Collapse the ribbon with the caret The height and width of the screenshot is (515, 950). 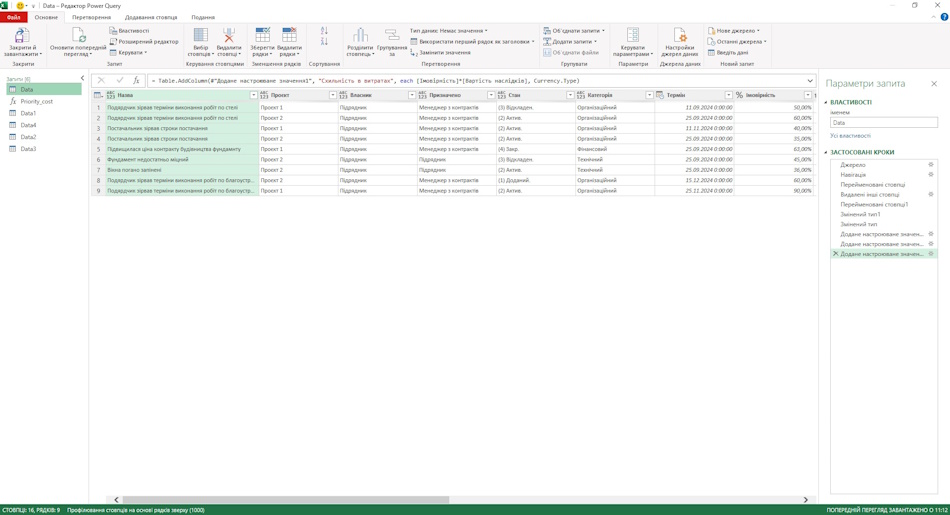coord(934,17)
